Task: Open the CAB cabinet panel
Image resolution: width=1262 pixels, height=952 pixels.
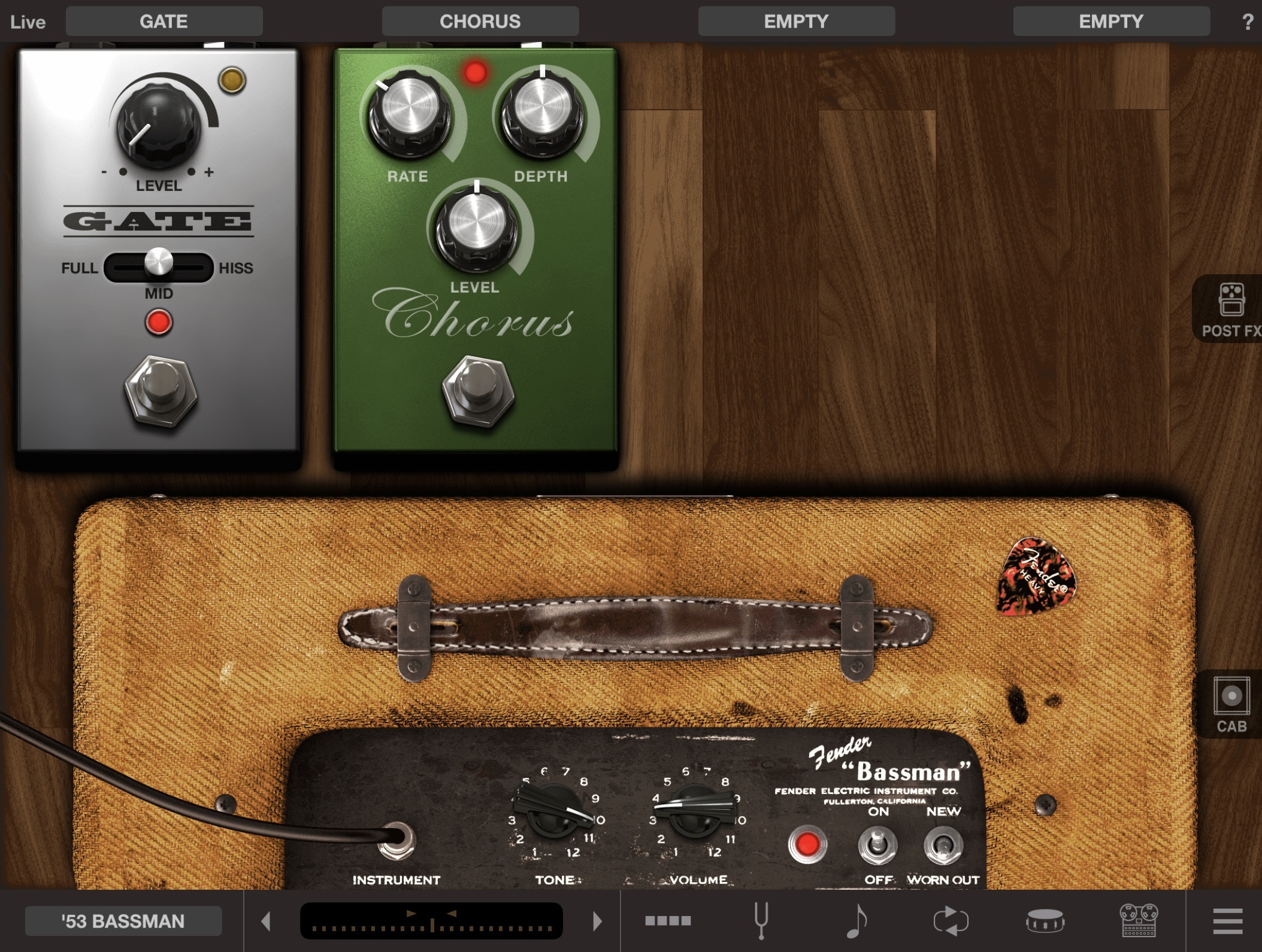Action: pyautogui.click(x=1231, y=704)
